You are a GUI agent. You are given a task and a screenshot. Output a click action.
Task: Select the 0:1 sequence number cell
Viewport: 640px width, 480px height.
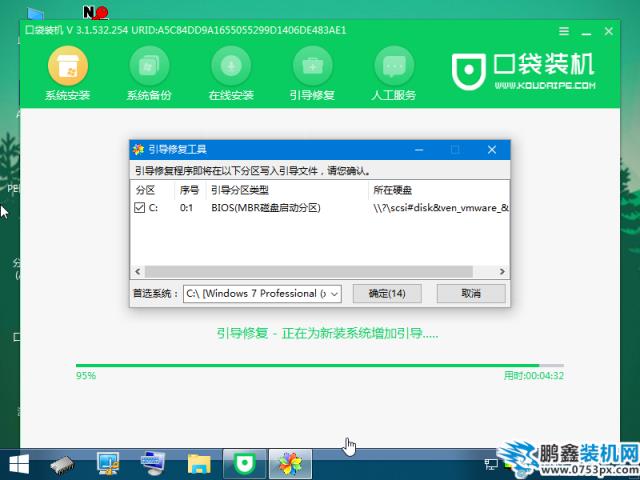[x=187, y=208]
